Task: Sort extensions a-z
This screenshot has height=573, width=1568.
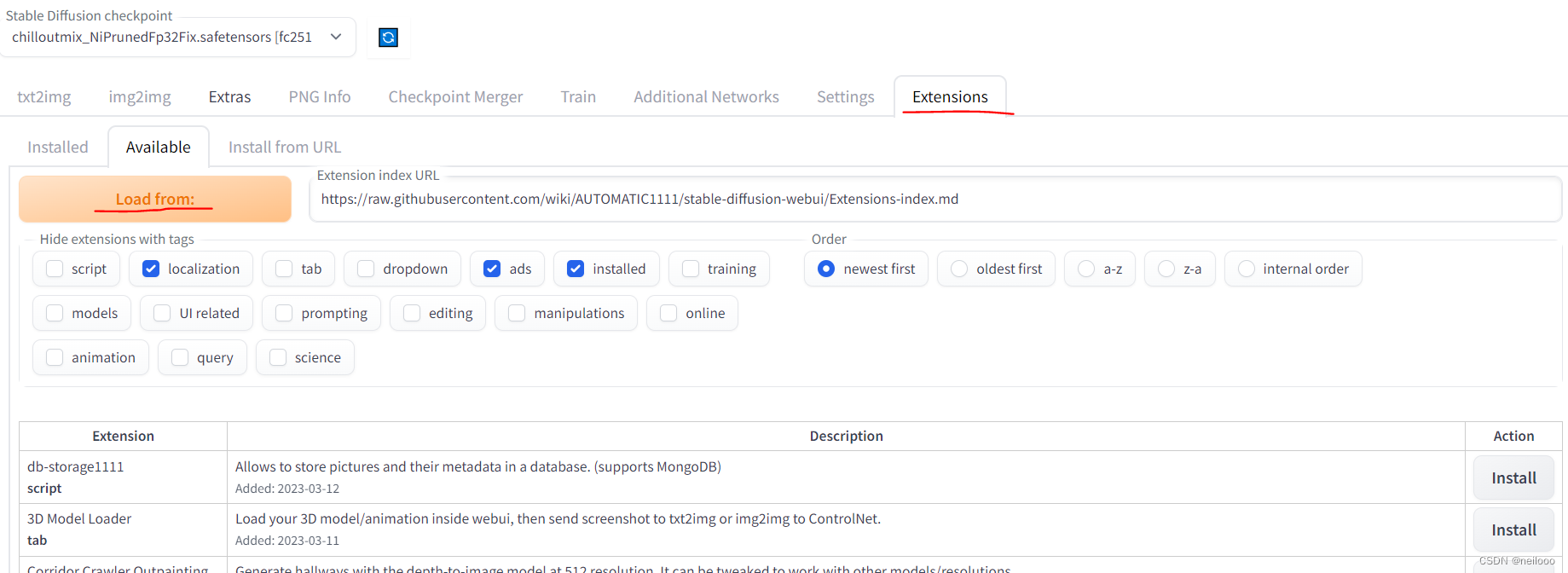Action: pos(1086,269)
